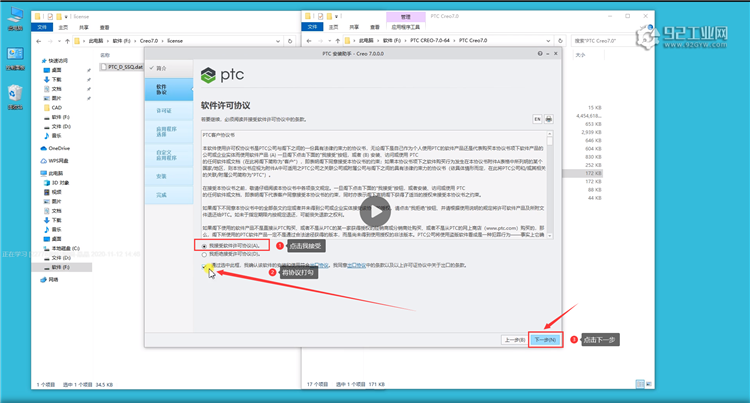750x403 pixels.
Task: Select 完成 step in installer sidebar
Action: tap(169, 195)
